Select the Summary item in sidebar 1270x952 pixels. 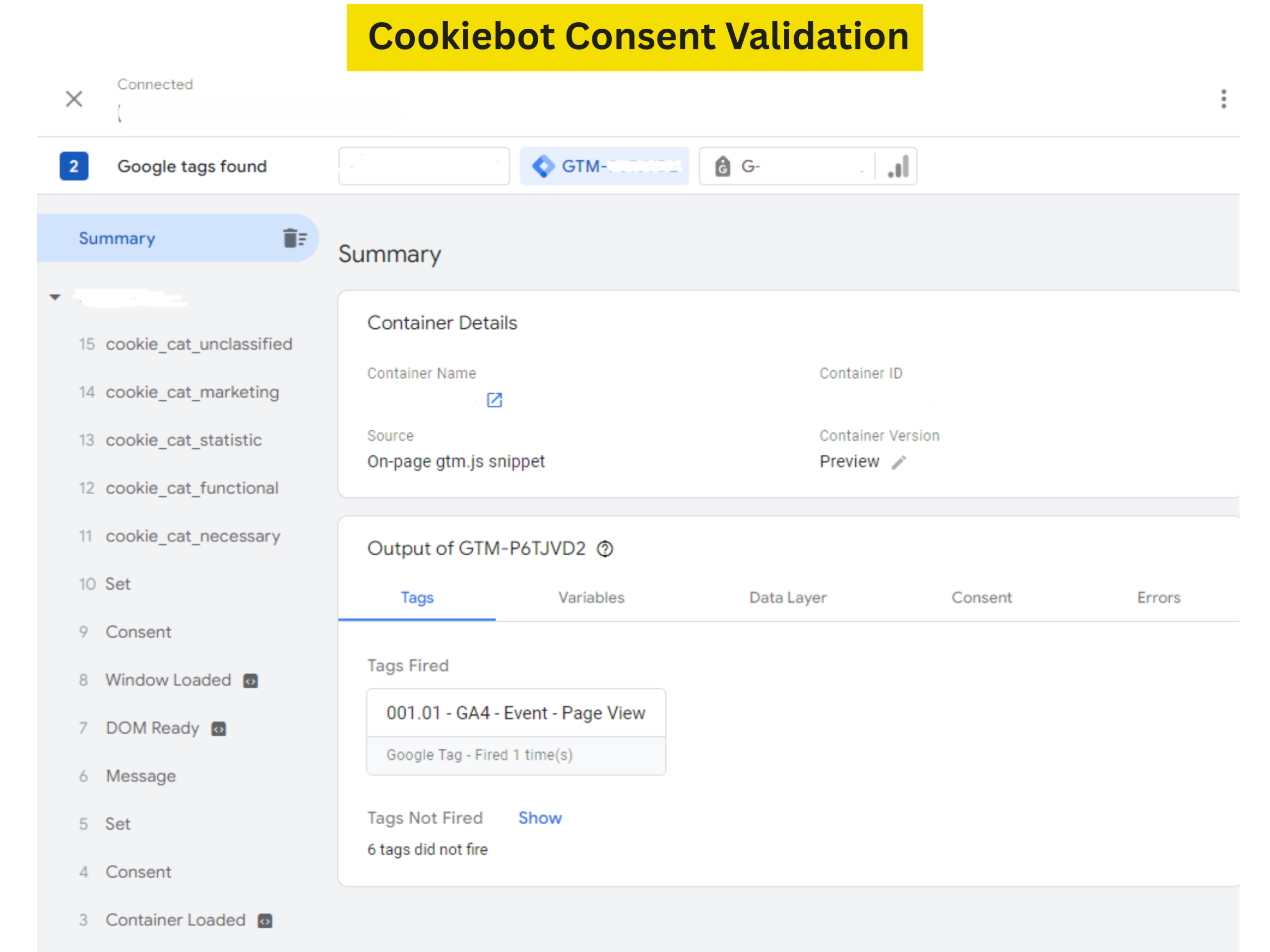pyautogui.click(x=117, y=238)
